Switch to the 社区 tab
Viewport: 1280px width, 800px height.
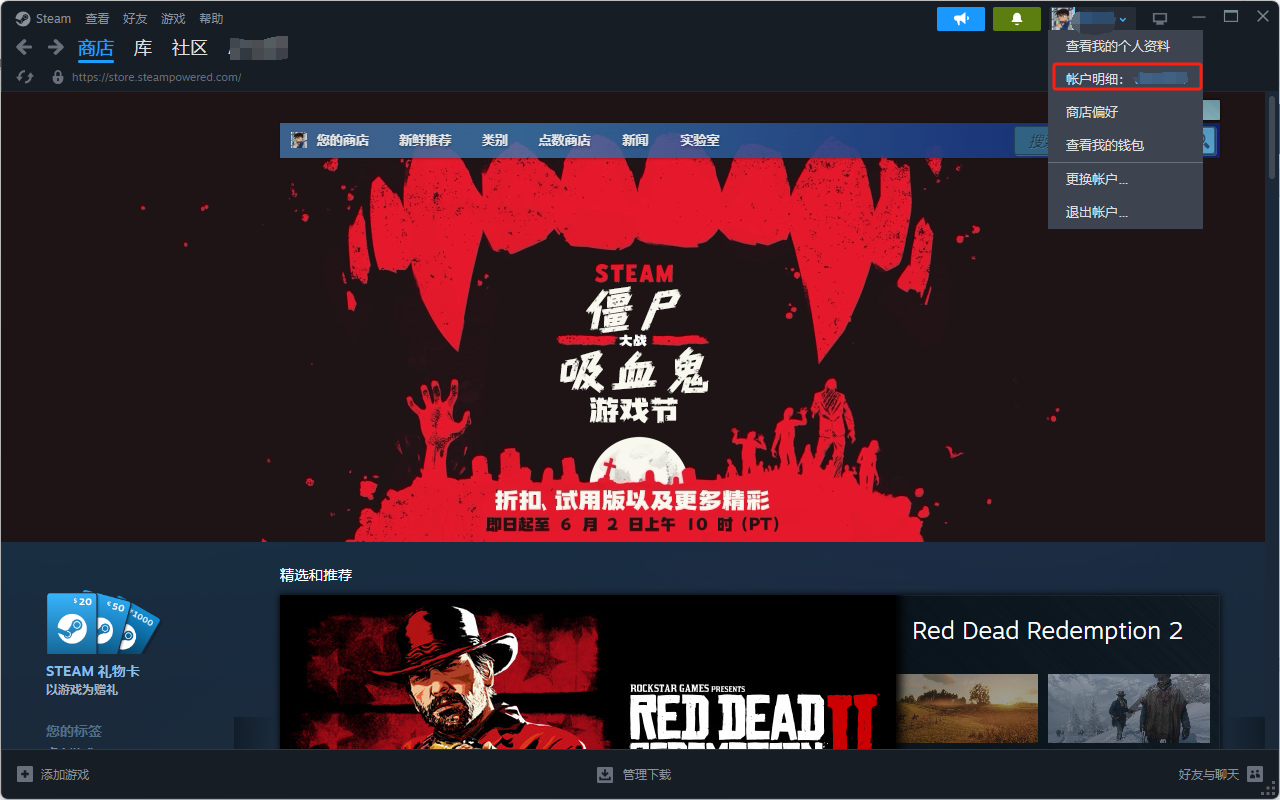(190, 48)
